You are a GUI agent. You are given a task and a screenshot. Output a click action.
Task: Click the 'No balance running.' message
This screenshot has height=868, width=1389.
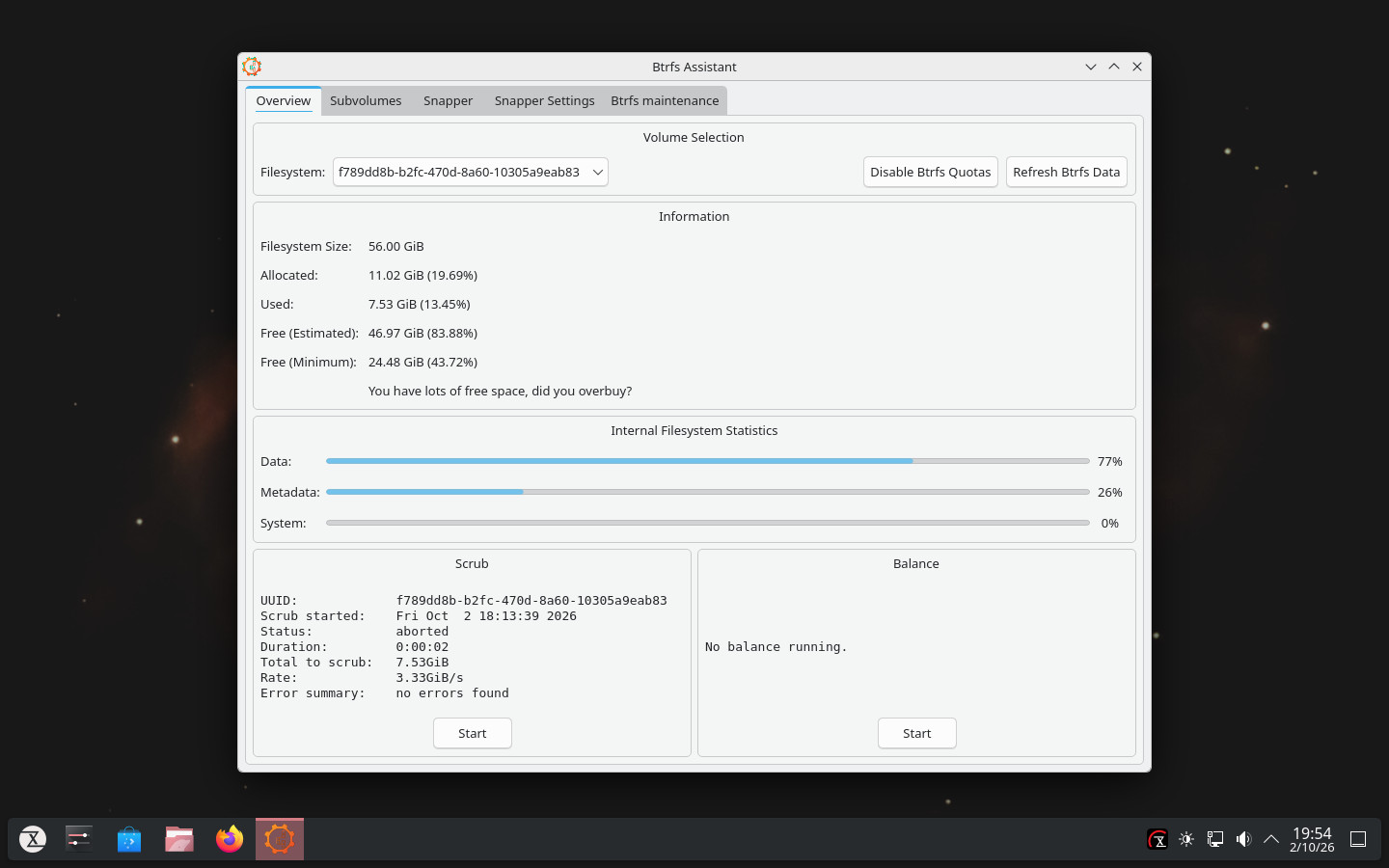tap(776, 647)
